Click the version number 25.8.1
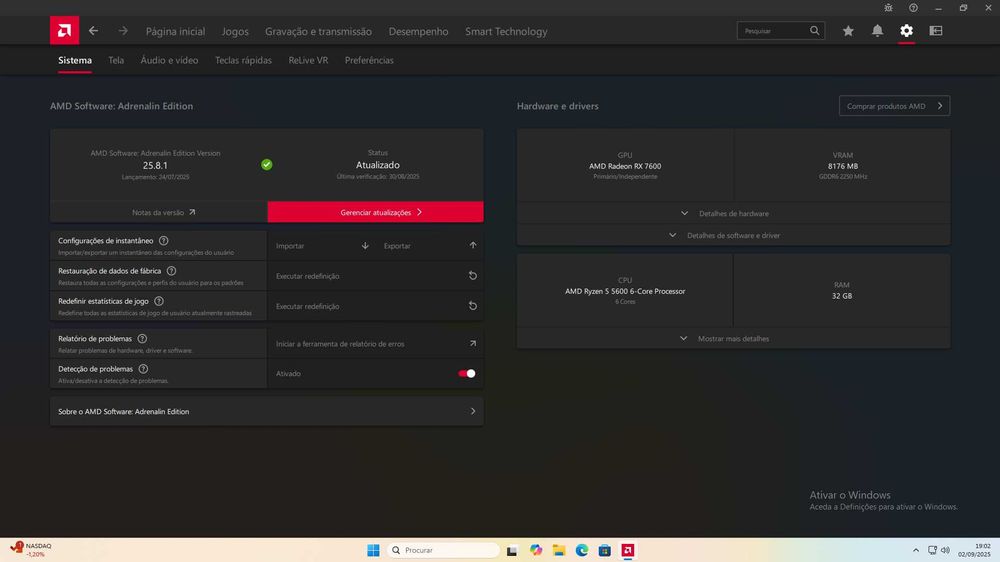Viewport: 1000px width, 562px height. click(x=155, y=165)
